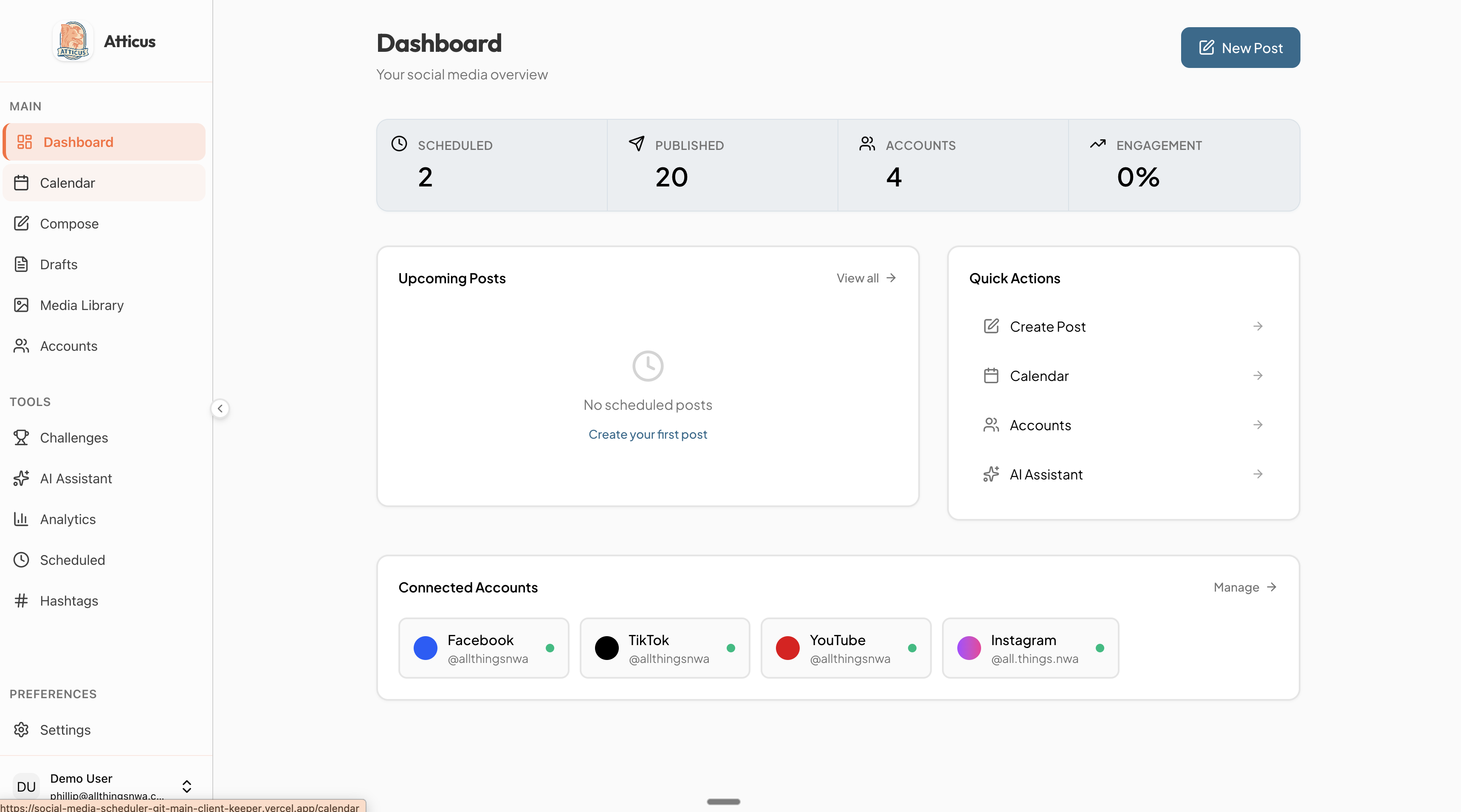Click the Instagram gradient avatar swatch

968,648
